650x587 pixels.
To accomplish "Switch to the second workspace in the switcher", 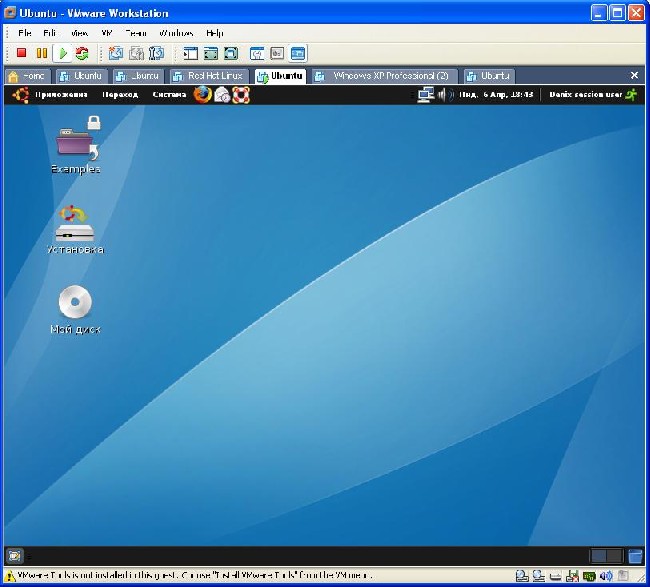I will 614,556.
